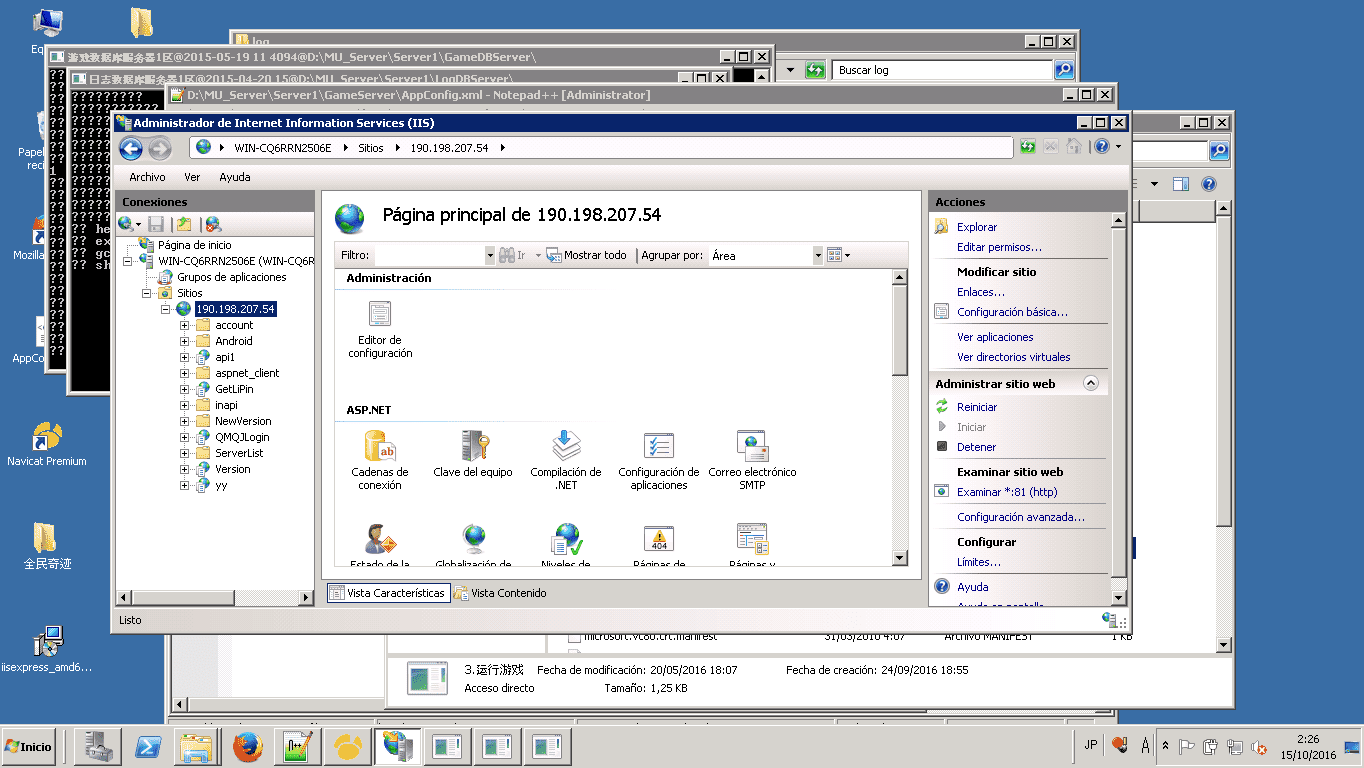The height and width of the screenshot is (768, 1364).
Task: Collapse the 190.198.207.54 site node
Action: (165, 309)
